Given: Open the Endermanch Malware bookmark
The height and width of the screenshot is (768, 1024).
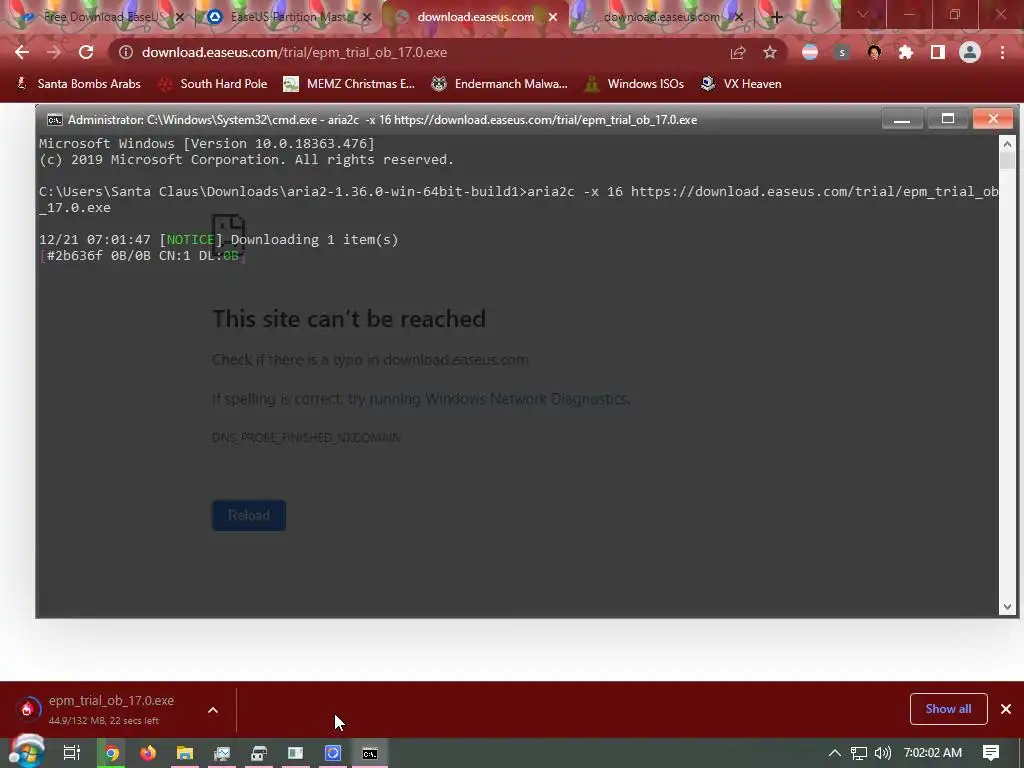Looking at the screenshot, I should [500, 84].
